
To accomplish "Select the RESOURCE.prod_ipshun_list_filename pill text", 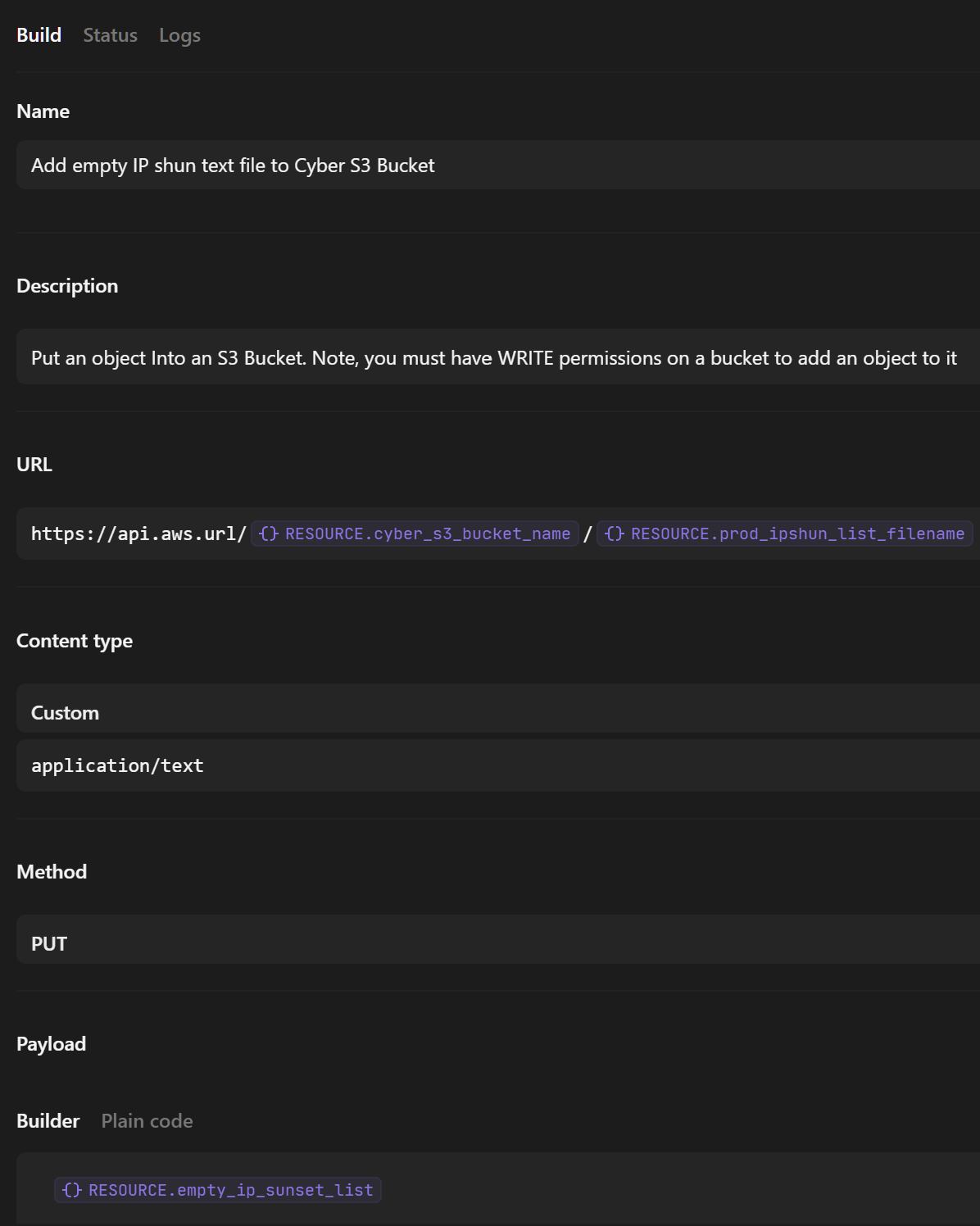I will [x=797, y=534].
